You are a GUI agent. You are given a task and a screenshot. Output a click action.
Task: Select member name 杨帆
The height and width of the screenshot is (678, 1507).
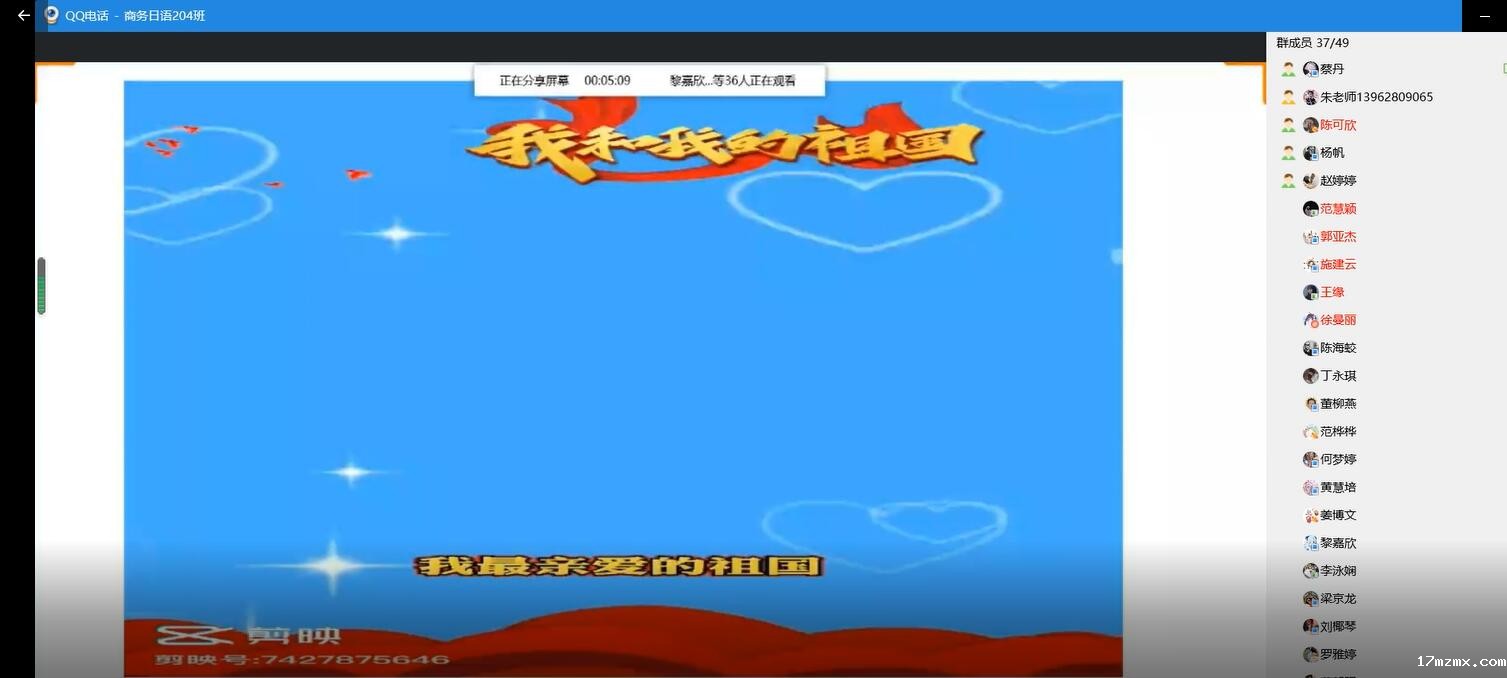pos(1332,153)
